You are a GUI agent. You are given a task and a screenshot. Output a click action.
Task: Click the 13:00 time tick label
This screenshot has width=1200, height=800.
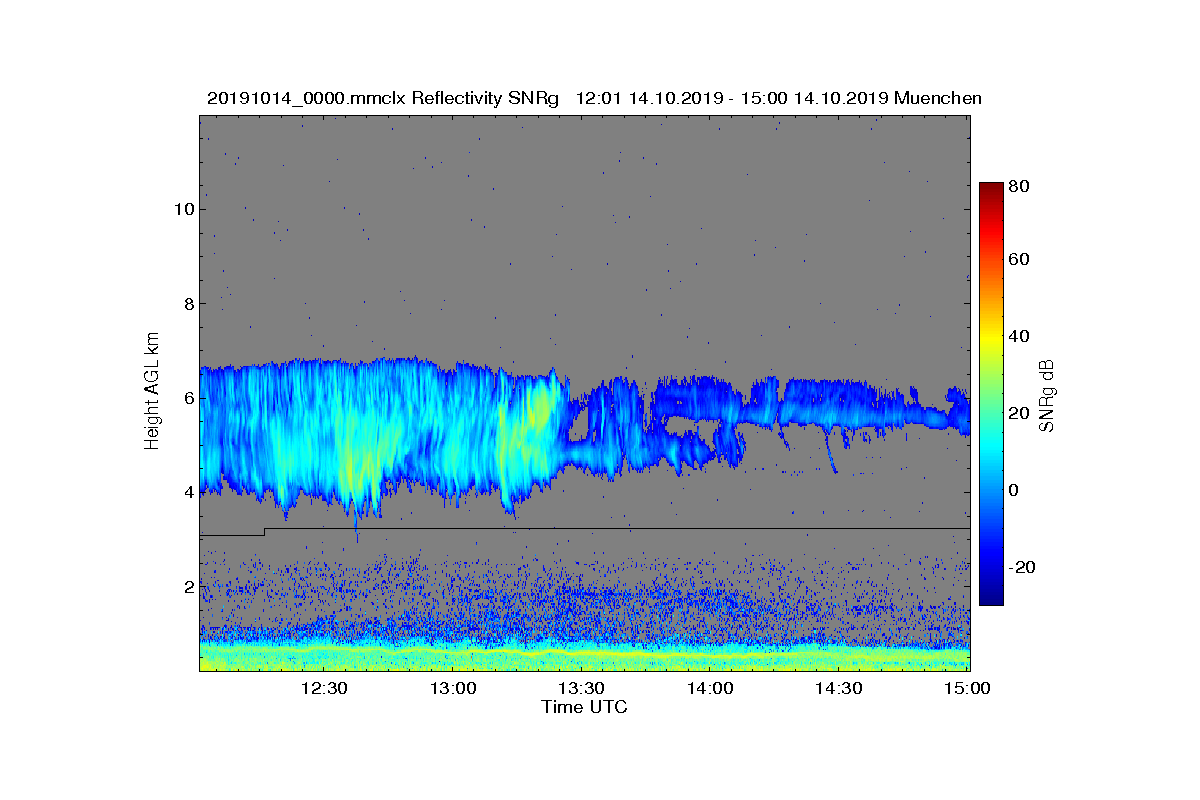[x=453, y=689]
